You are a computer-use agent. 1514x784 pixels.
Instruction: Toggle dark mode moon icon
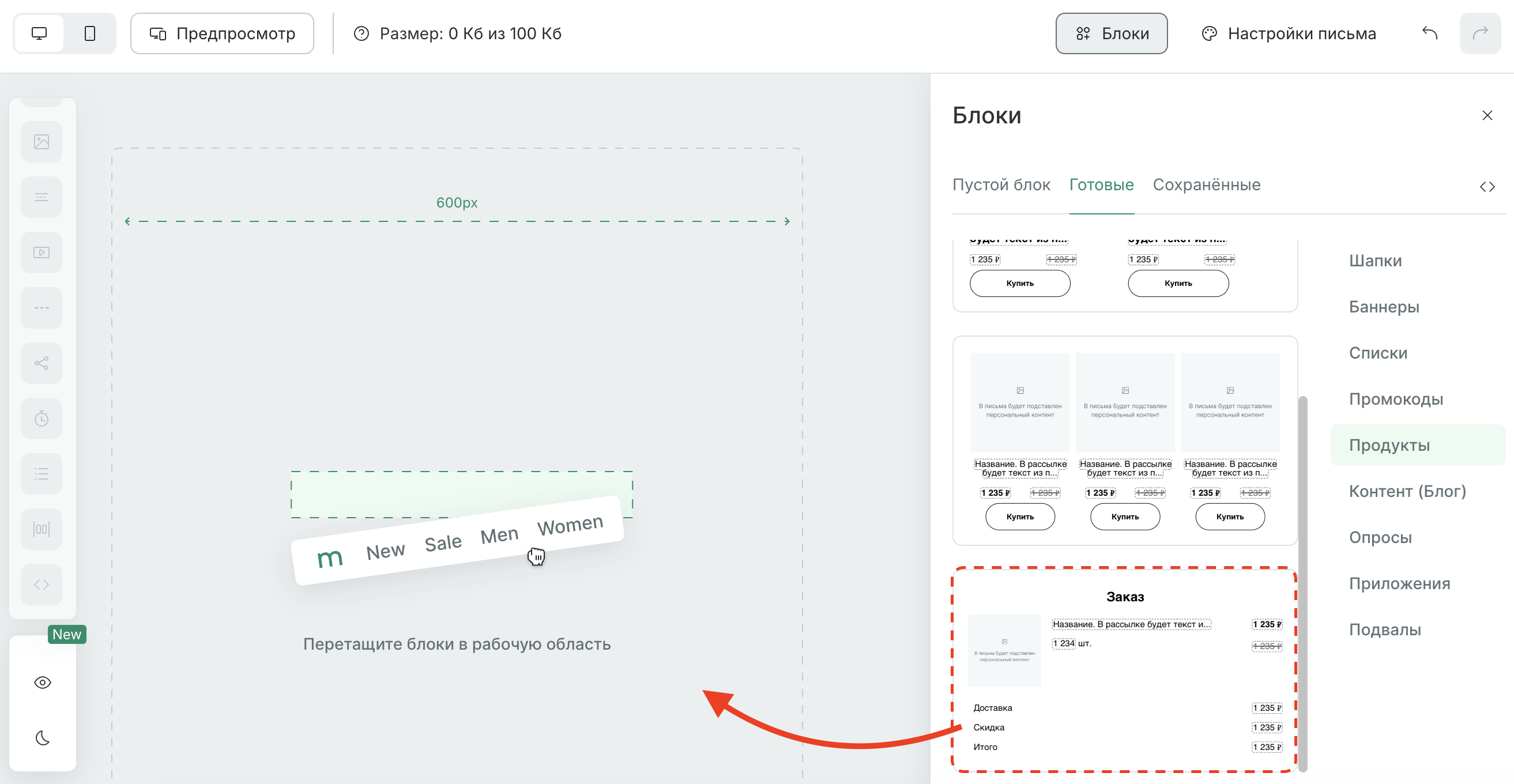click(x=42, y=737)
